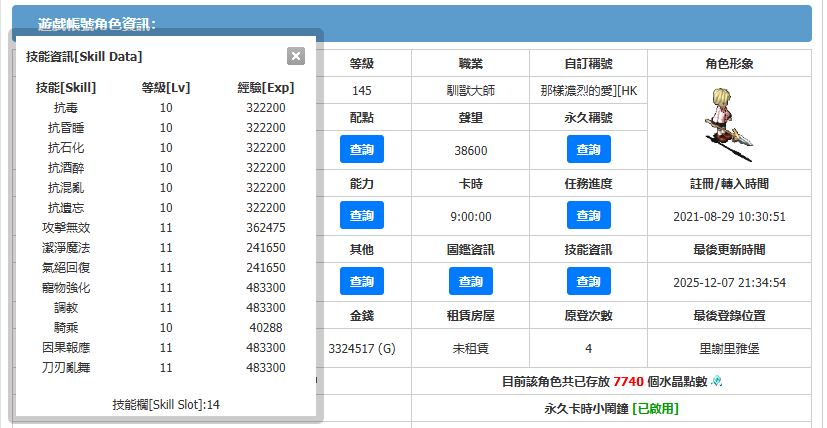The width and height of the screenshot is (827, 428).
Task: Open the 永久稱號 query button
Action: [589, 149]
